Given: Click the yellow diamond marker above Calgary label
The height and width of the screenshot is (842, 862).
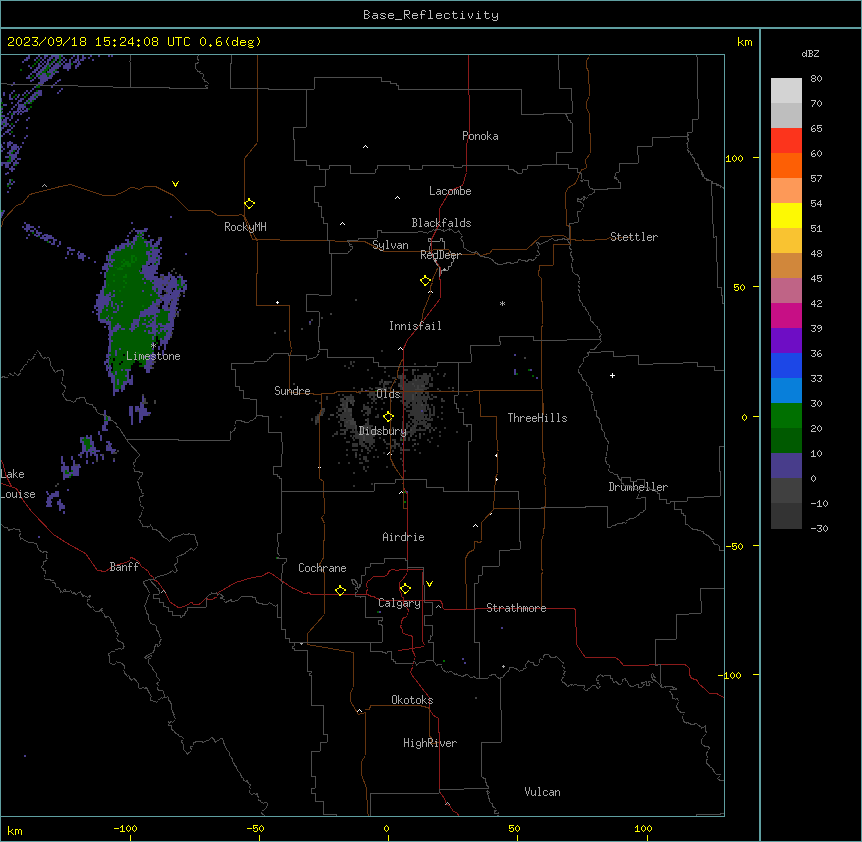Looking at the screenshot, I should click(x=405, y=589).
